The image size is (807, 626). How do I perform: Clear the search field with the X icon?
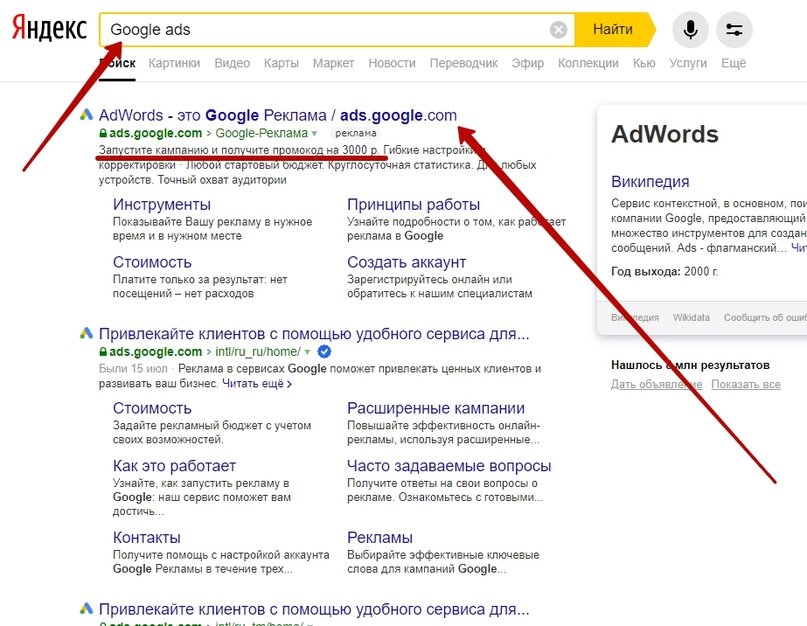558,30
